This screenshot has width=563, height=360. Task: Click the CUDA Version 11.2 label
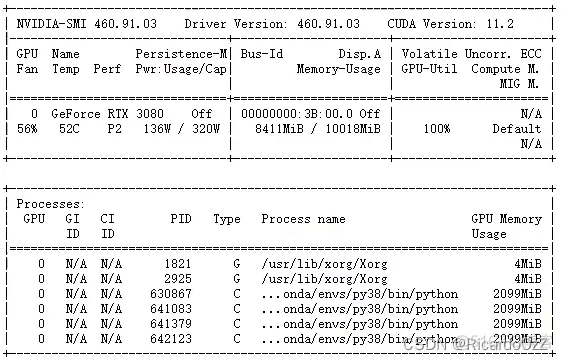(450, 24)
